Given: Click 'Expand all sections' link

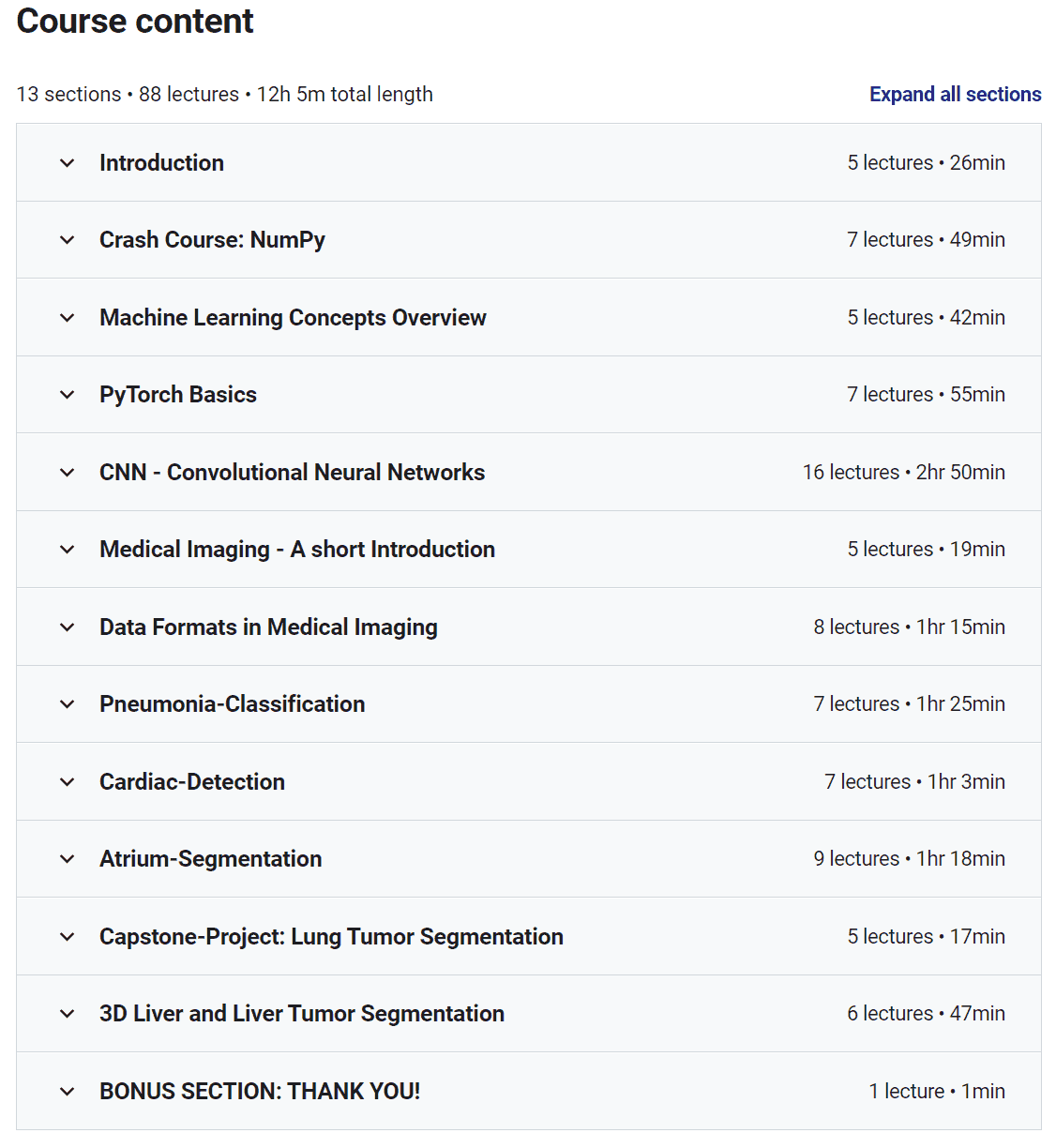Looking at the screenshot, I should click(x=955, y=95).
